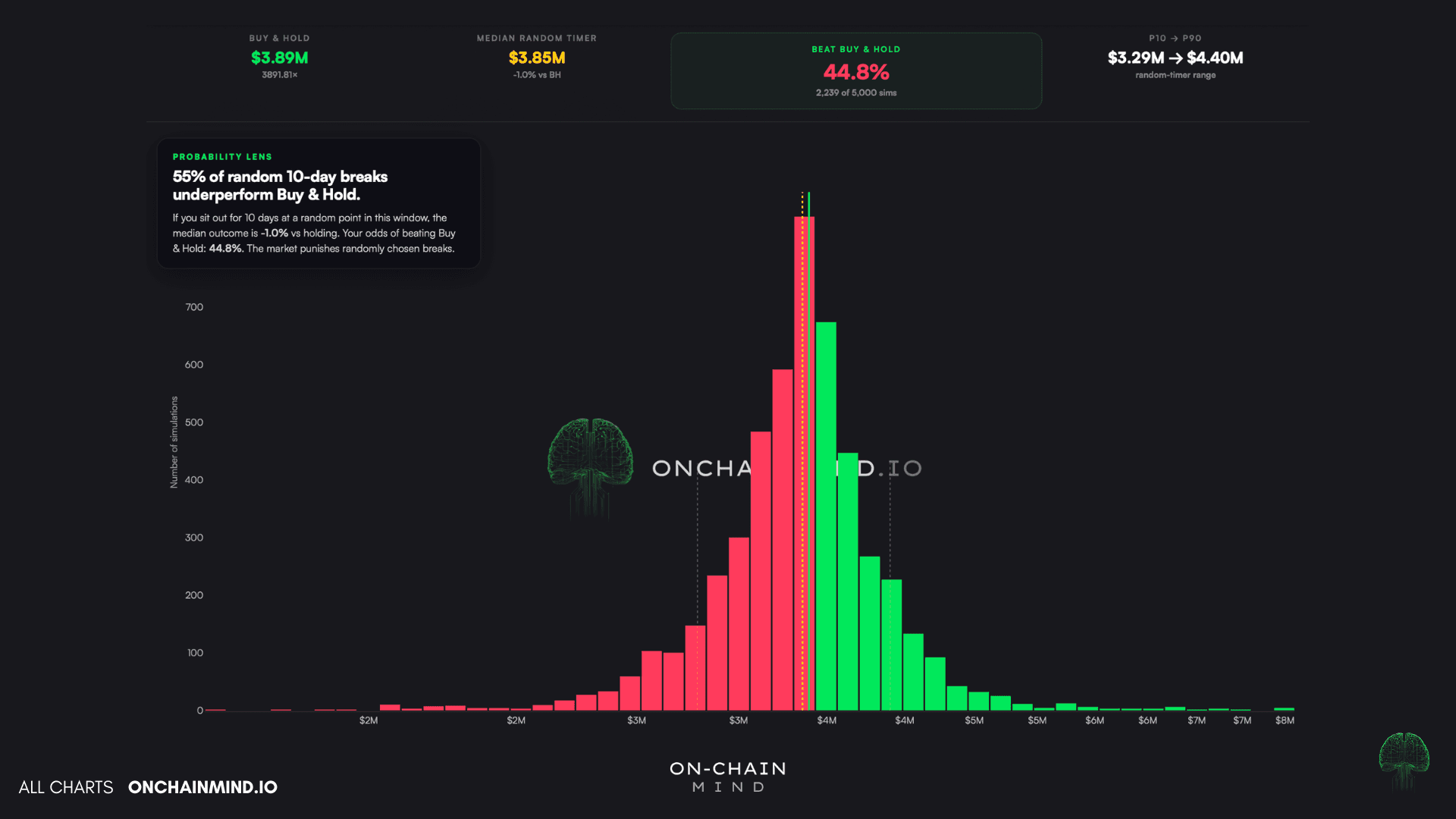Image resolution: width=1456 pixels, height=819 pixels.
Task: Click the ON-CHAIN MIND footer logo text
Action: [728, 777]
